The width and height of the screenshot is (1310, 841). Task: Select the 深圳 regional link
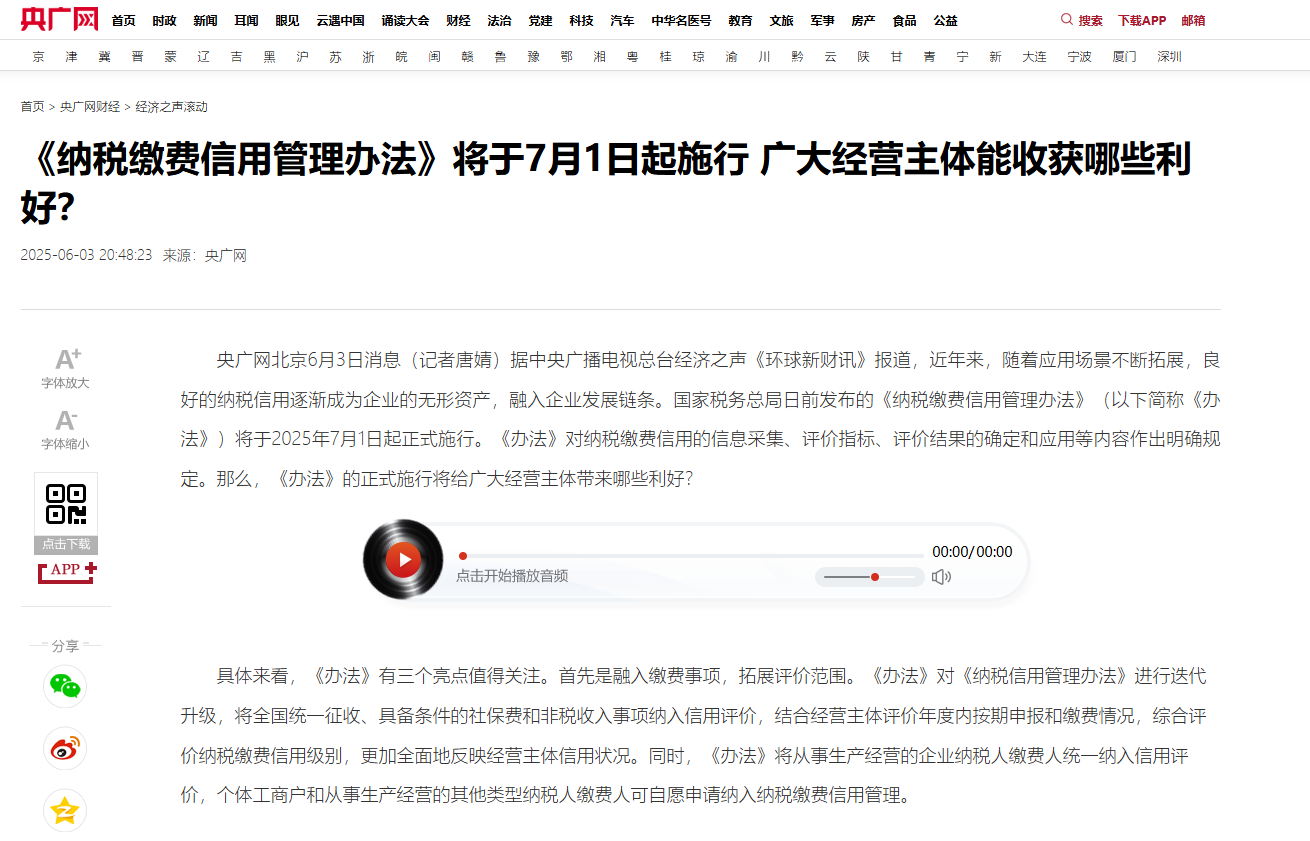pos(1169,57)
